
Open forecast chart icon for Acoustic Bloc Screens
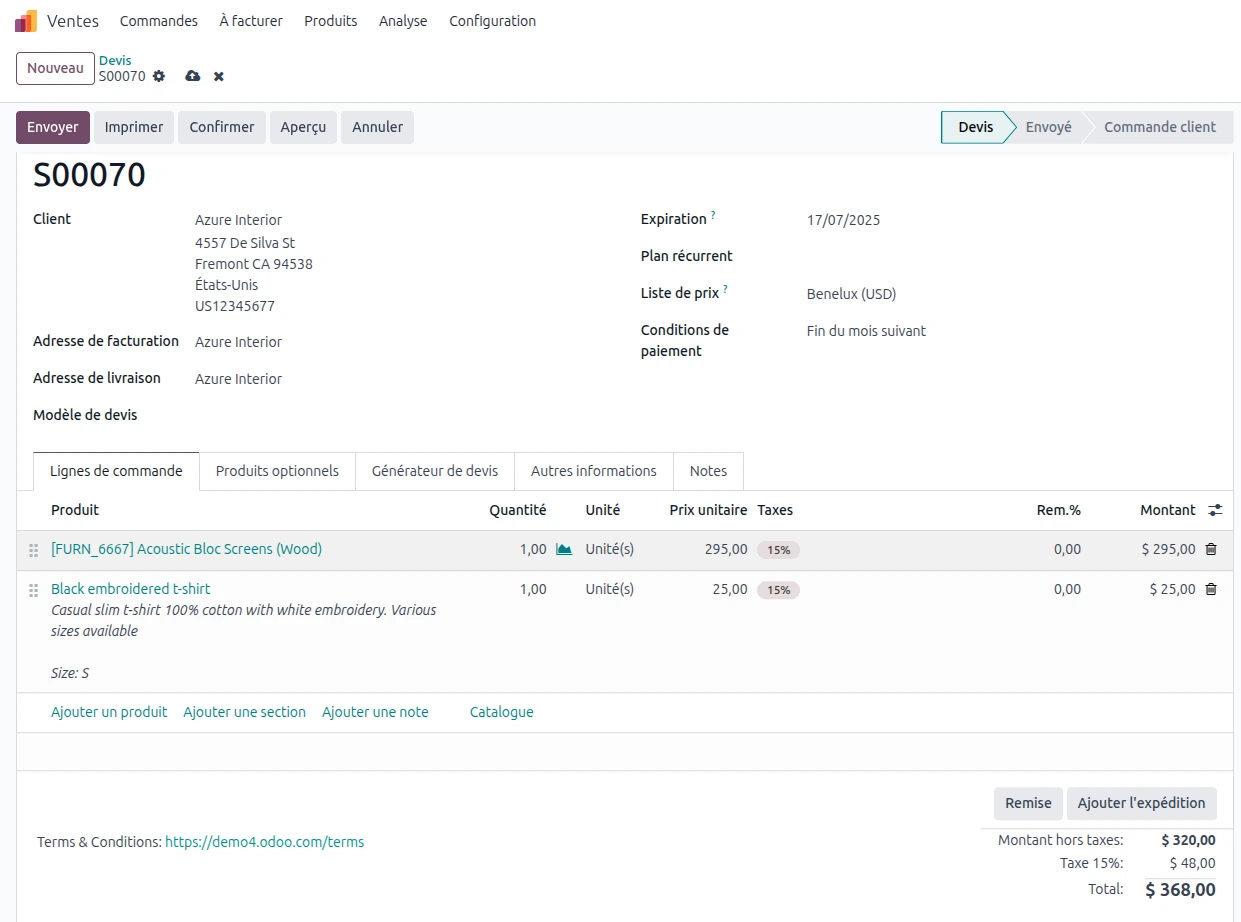tap(564, 549)
